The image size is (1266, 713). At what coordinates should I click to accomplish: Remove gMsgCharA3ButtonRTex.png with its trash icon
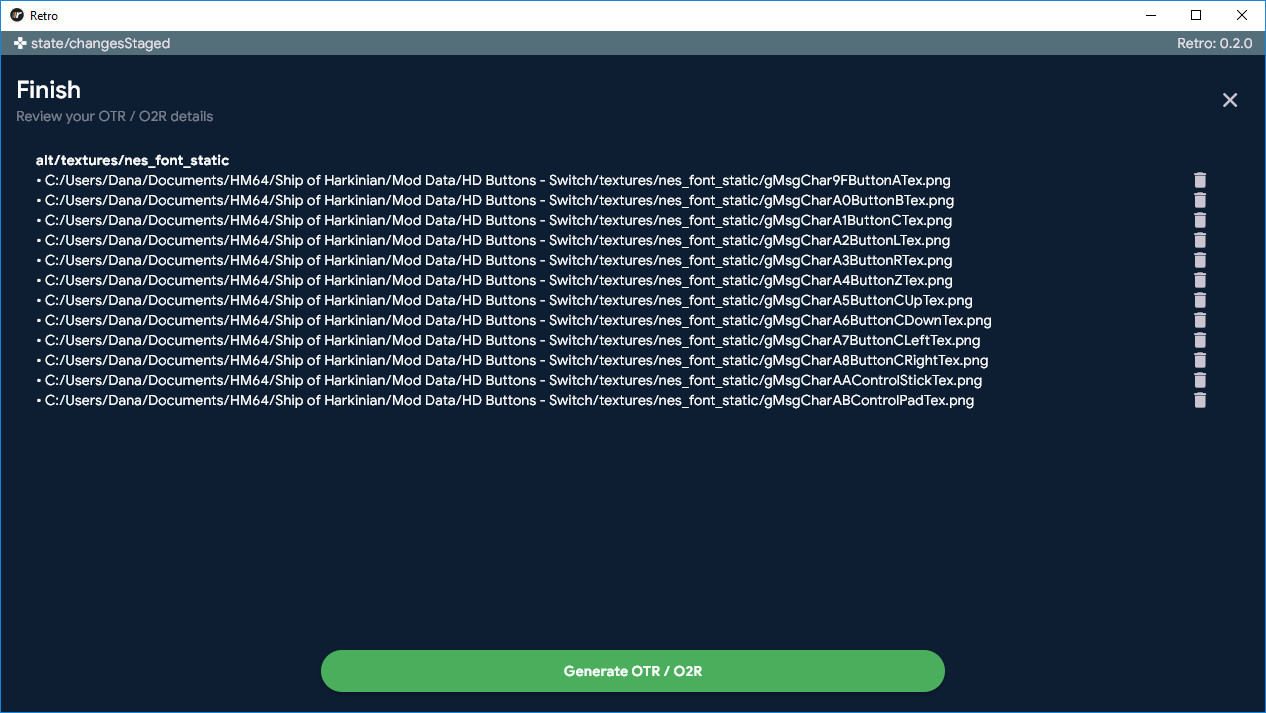tap(1200, 260)
